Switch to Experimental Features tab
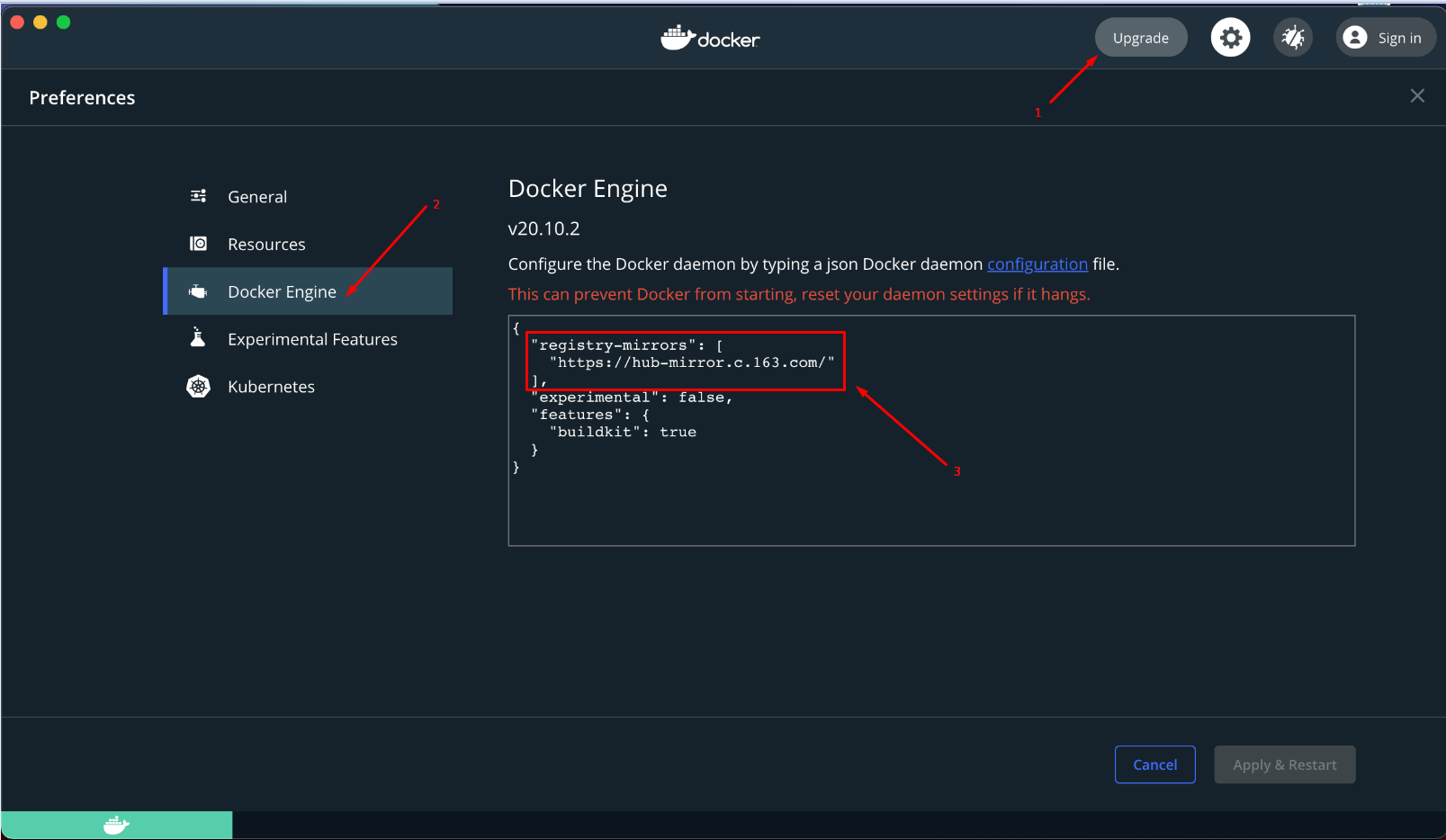Image resolution: width=1446 pixels, height=840 pixels. coord(308,339)
